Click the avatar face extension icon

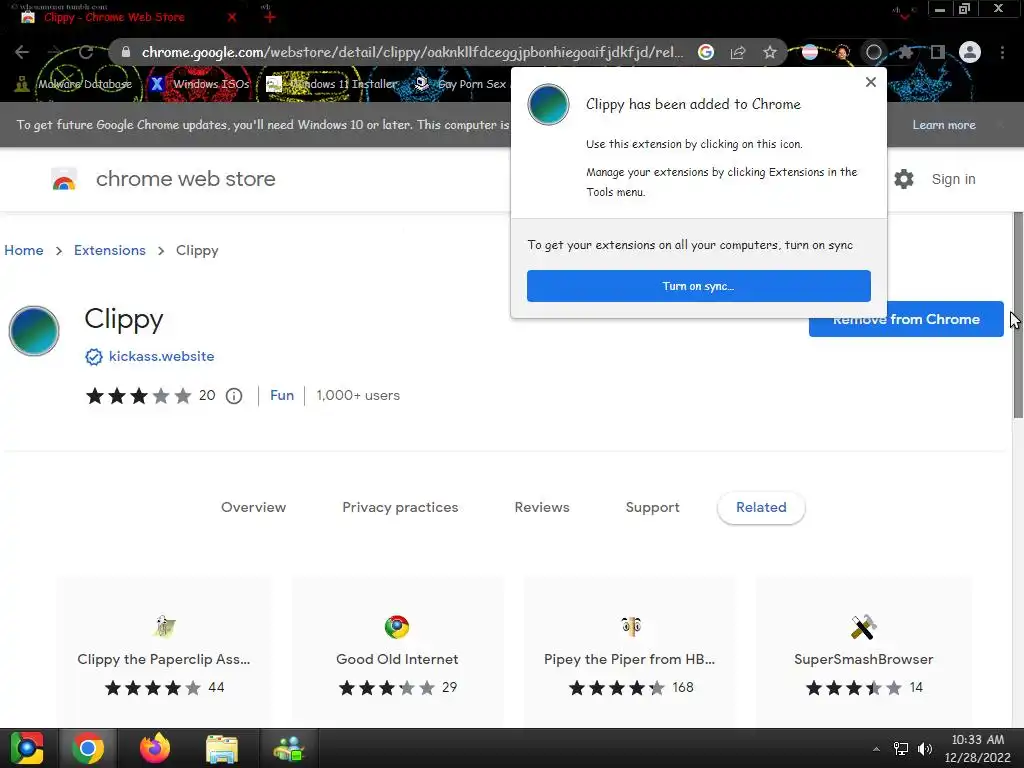click(842, 52)
